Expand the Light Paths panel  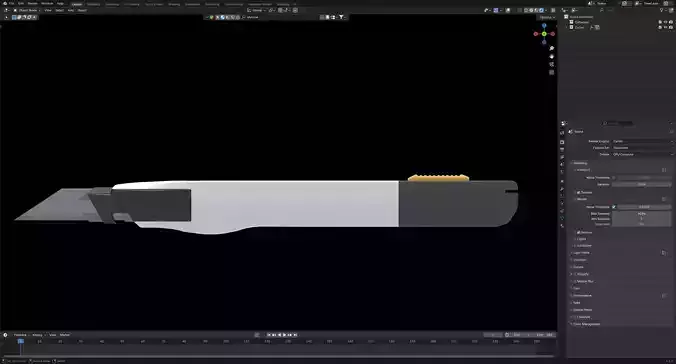(x=581, y=253)
